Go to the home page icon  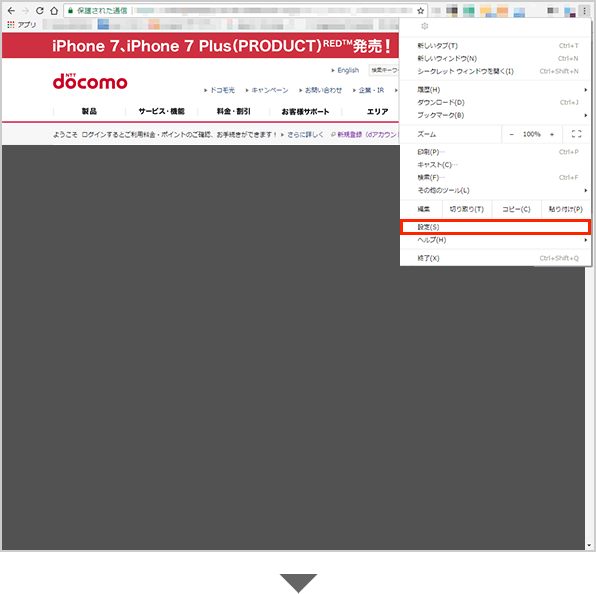[54, 11]
